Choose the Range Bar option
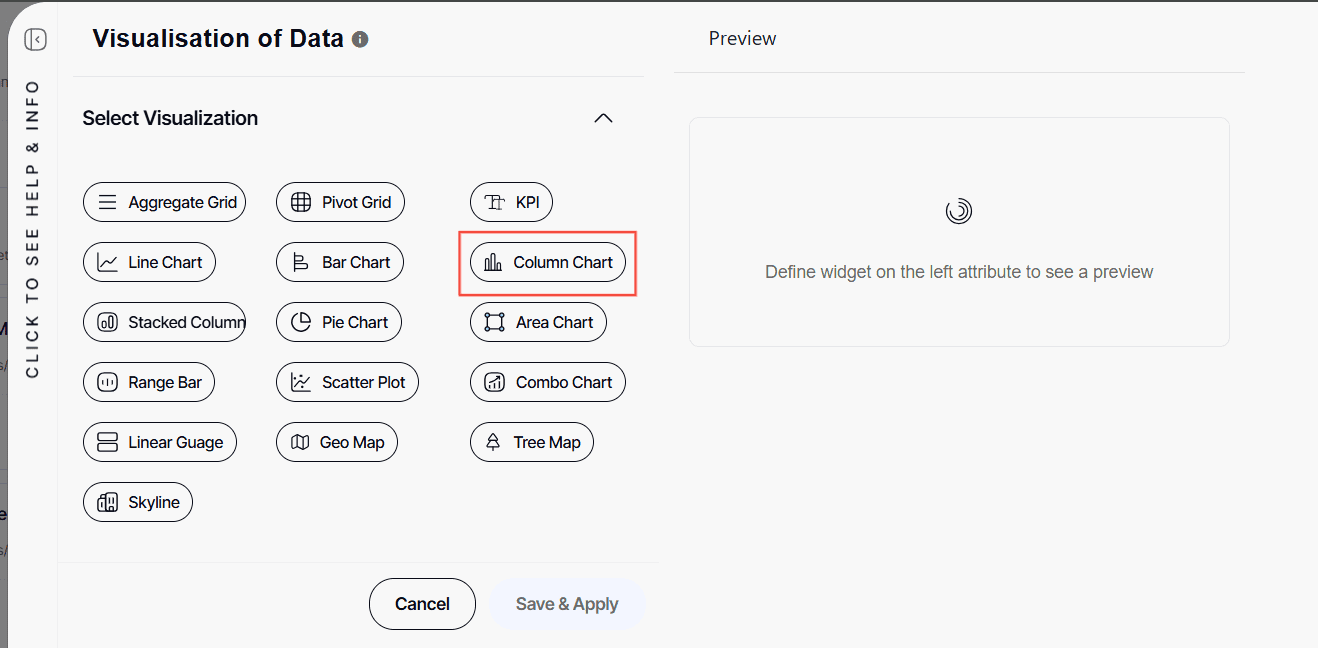The image size is (1318, 648). pyautogui.click(x=149, y=382)
